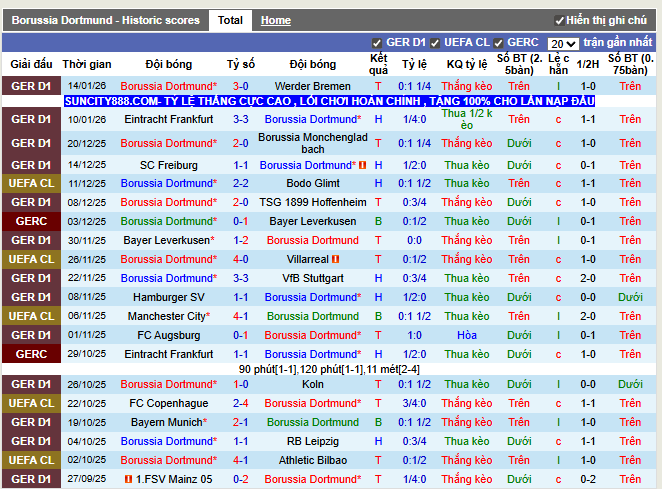This screenshot has height=489, width=663.
Task: Click Athletic Bilbao team link
Action: pos(312,460)
